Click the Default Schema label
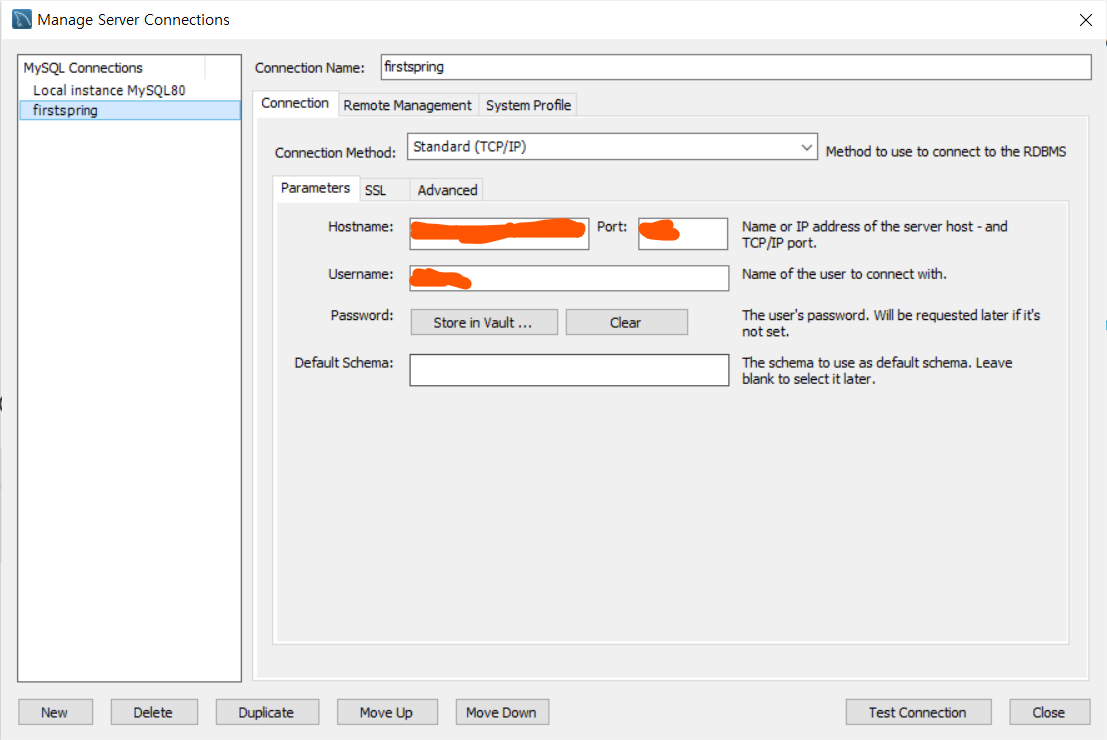Viewport: 1107px width, 740px height. coord(344,362)
